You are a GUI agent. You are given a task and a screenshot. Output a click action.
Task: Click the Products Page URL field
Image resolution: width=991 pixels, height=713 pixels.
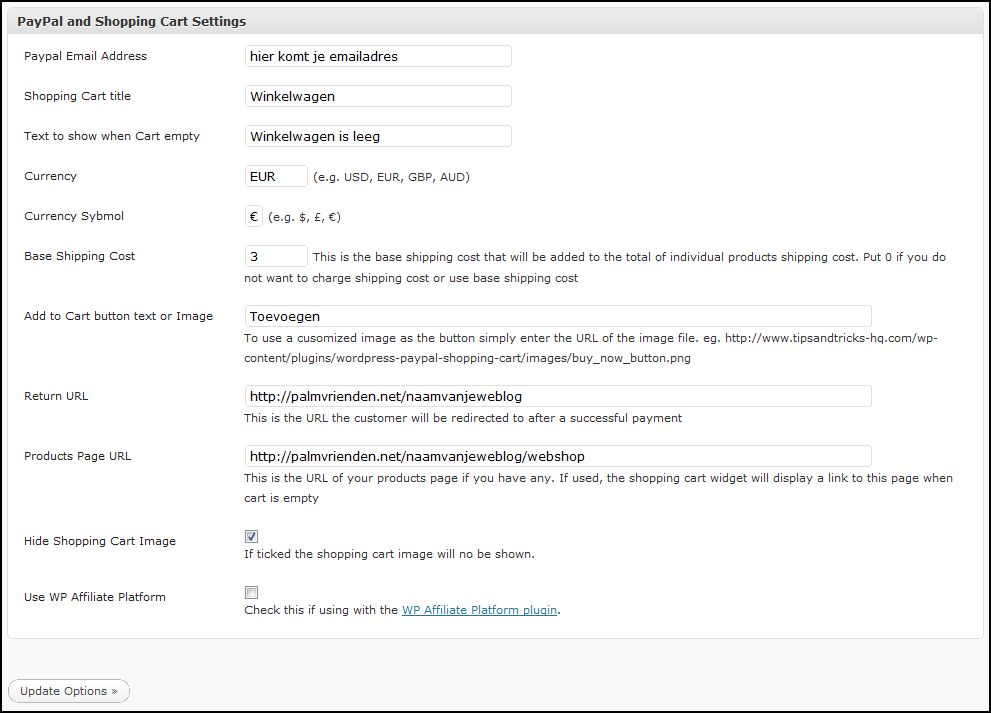point(558,456)
